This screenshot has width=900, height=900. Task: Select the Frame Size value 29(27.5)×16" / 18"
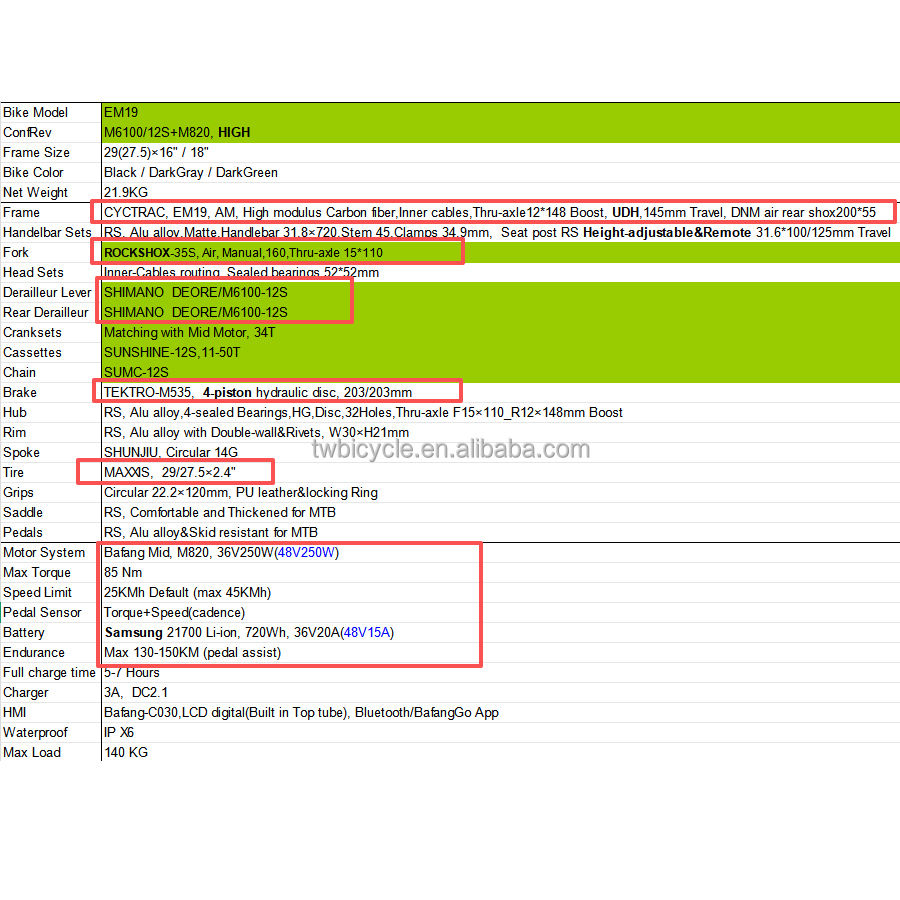tap(156, 153)
